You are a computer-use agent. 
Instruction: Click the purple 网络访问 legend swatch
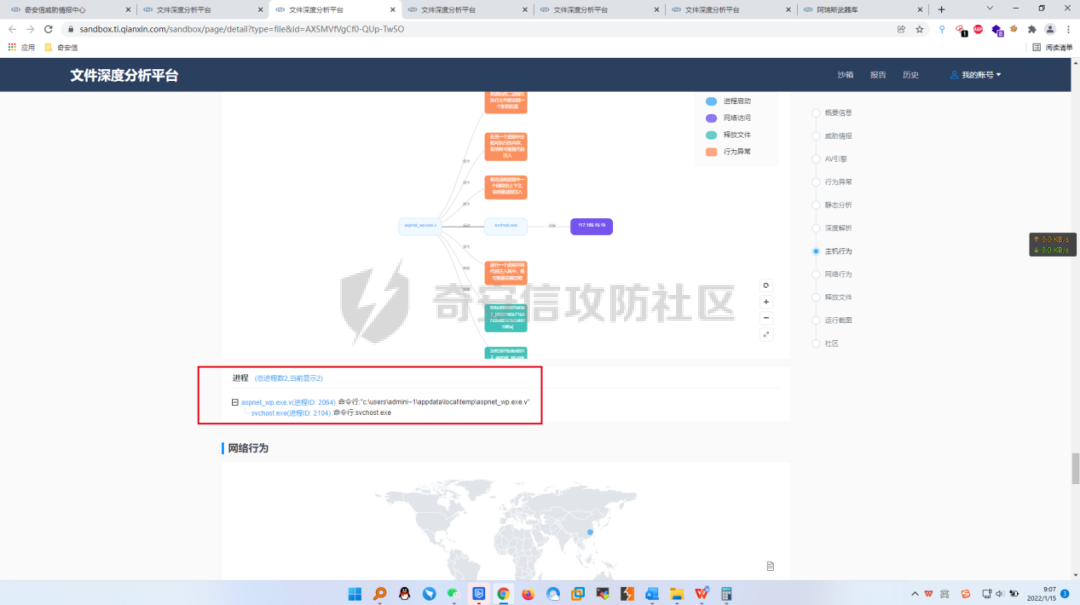[x=711, y=118]
